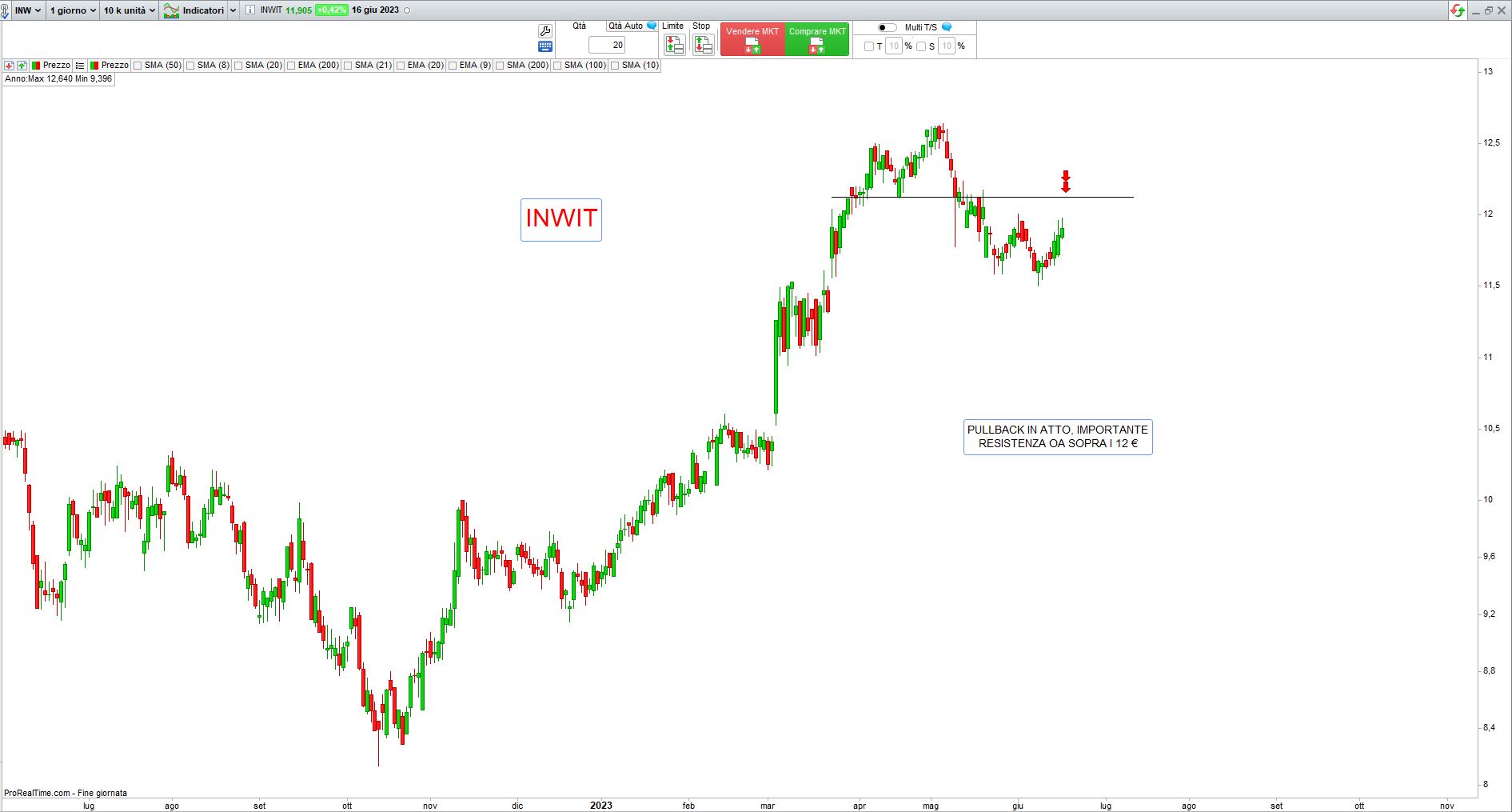The height and width of the screenshot is (812, 1512).
Task: Click the Multi T/S help bubble
Action: (x=947, y=27)
